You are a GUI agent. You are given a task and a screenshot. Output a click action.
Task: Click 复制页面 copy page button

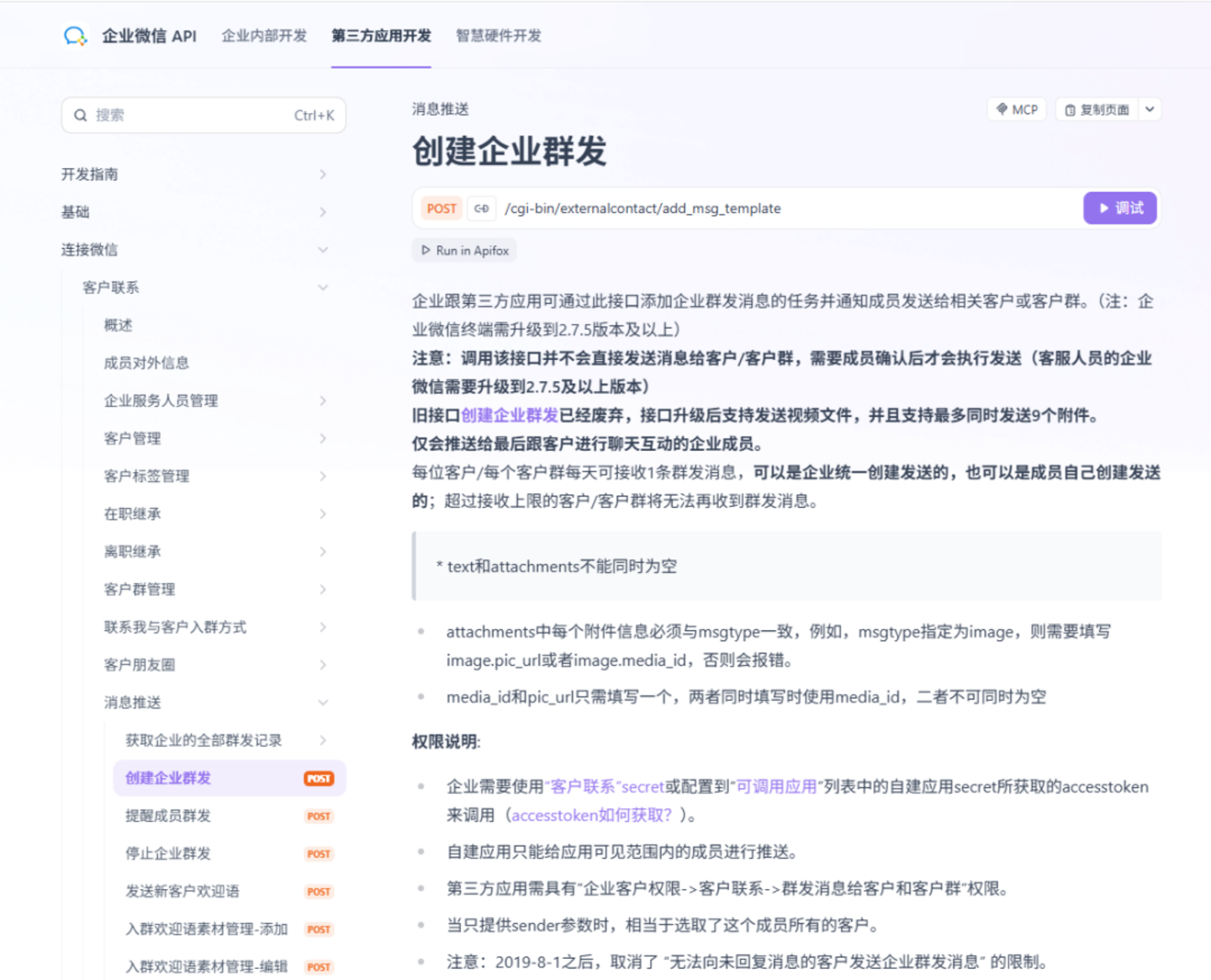(1097, 109)
